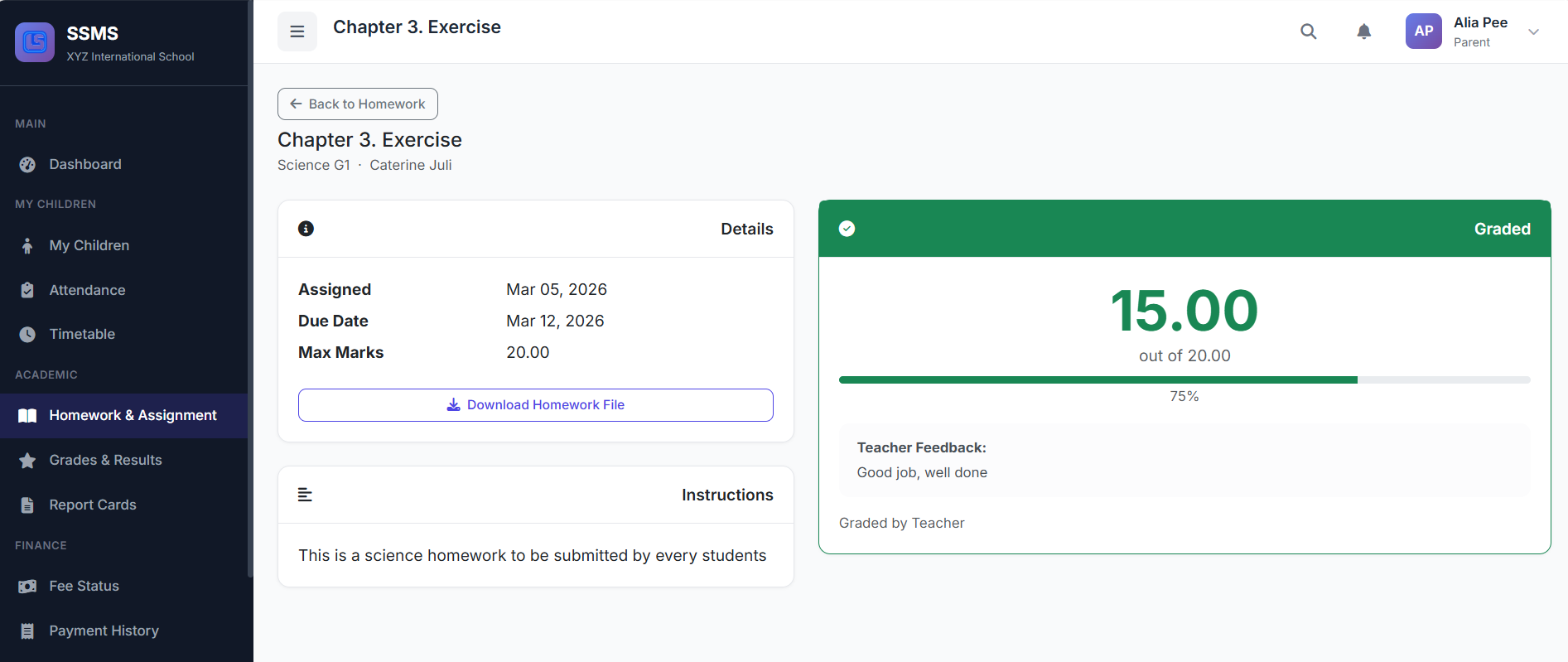Click the Instructions text-lines icon

click(x=305, y=495)
